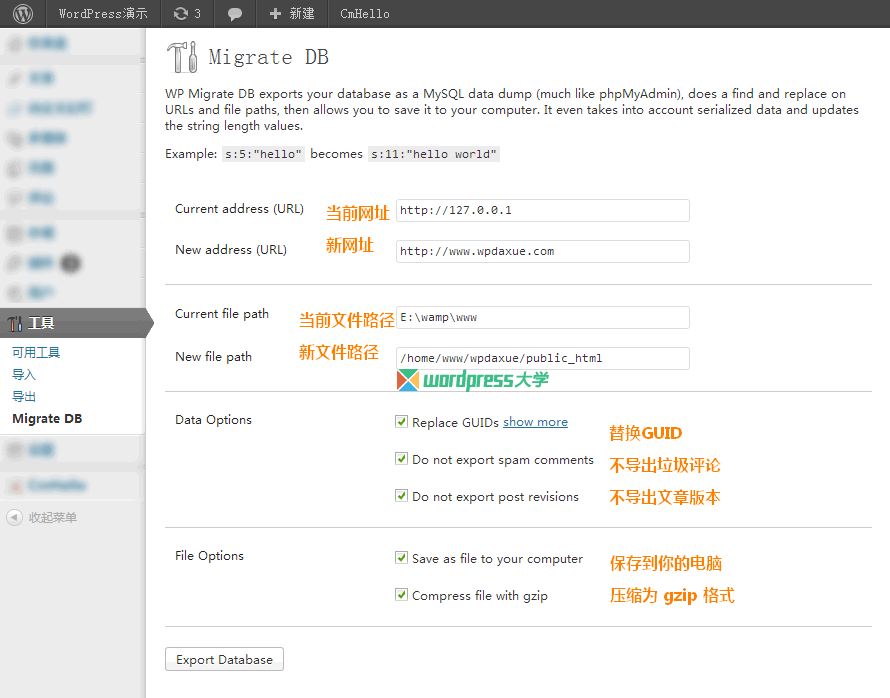The image size is (890, 698).
Task: Open the 导出 export submenu item
Action: tap(24, 396)
